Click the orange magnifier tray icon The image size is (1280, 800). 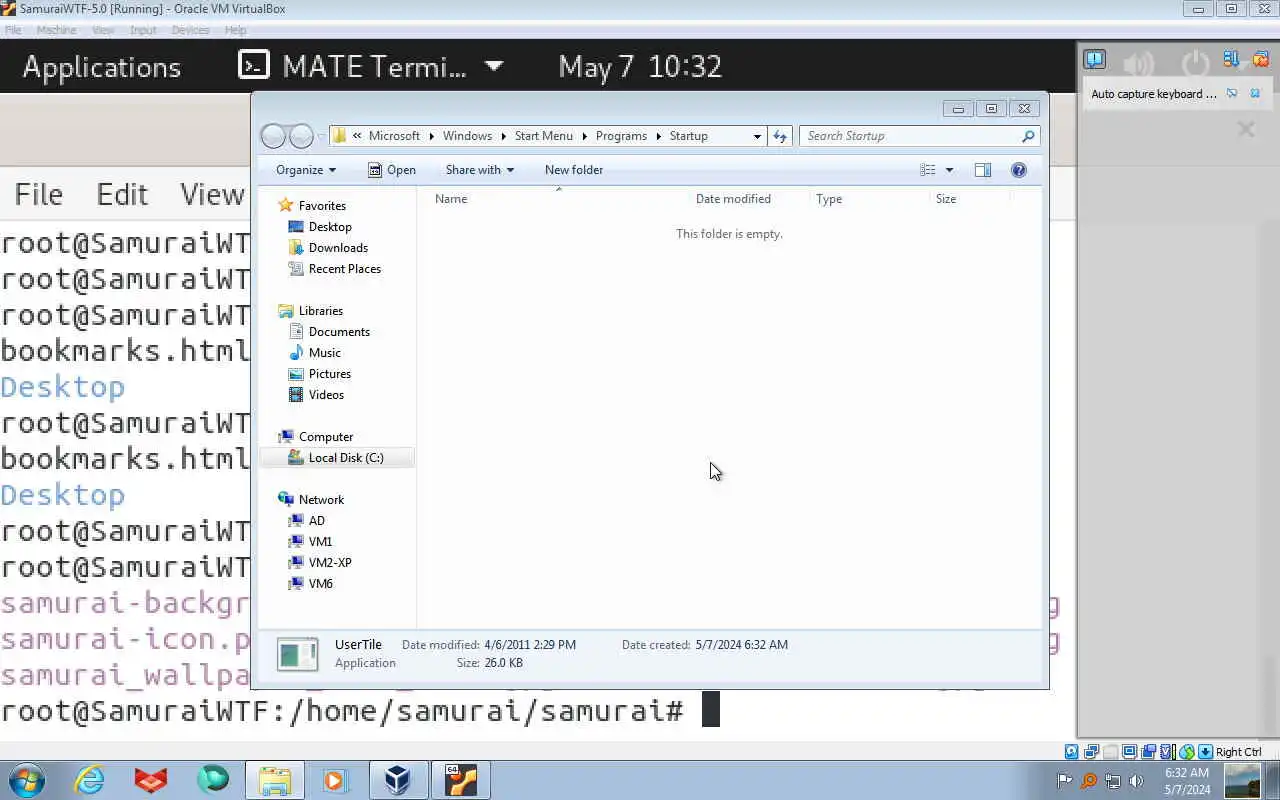click(x=1089, y=781)
